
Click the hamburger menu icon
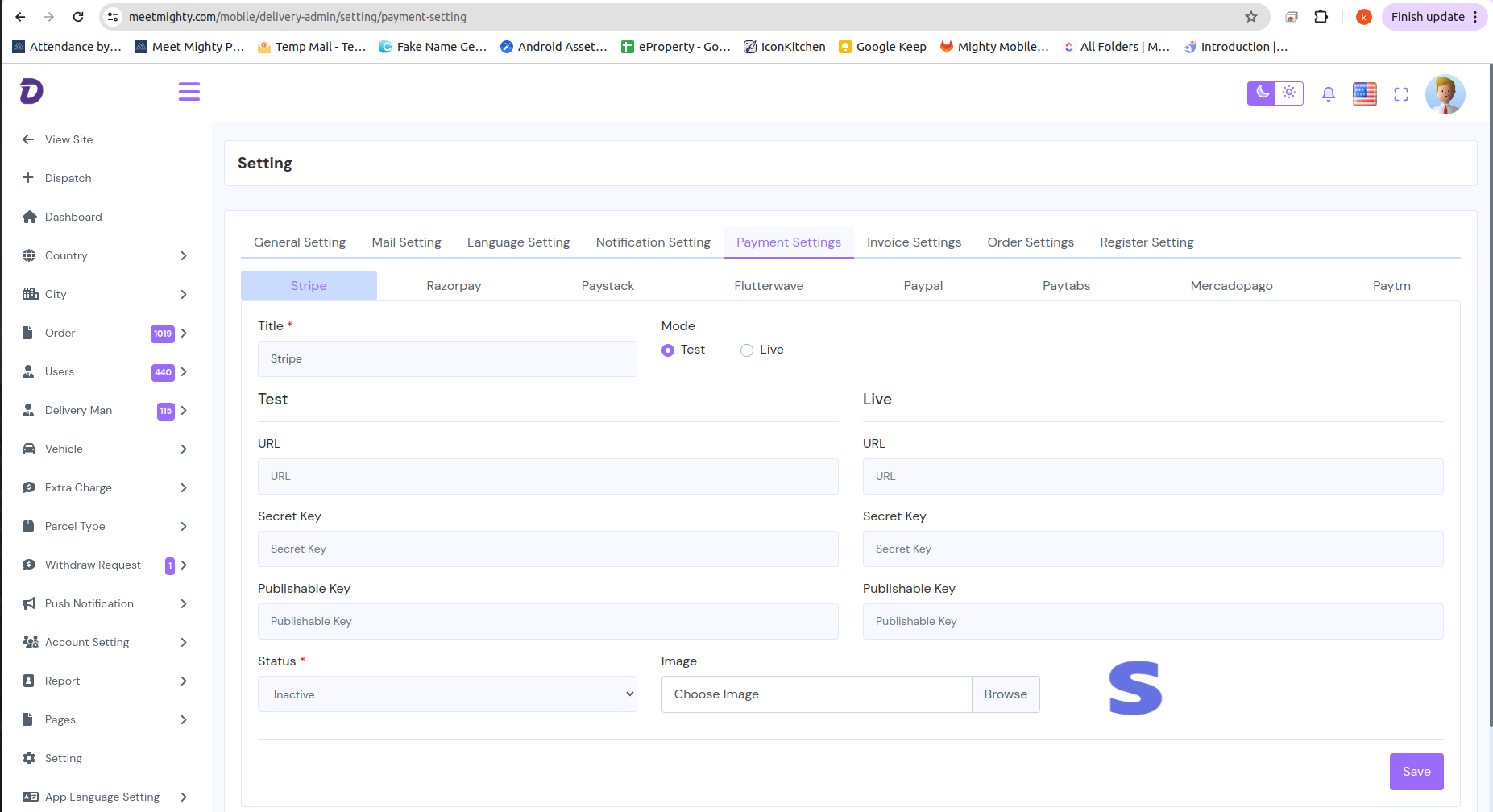pos(189,92)
